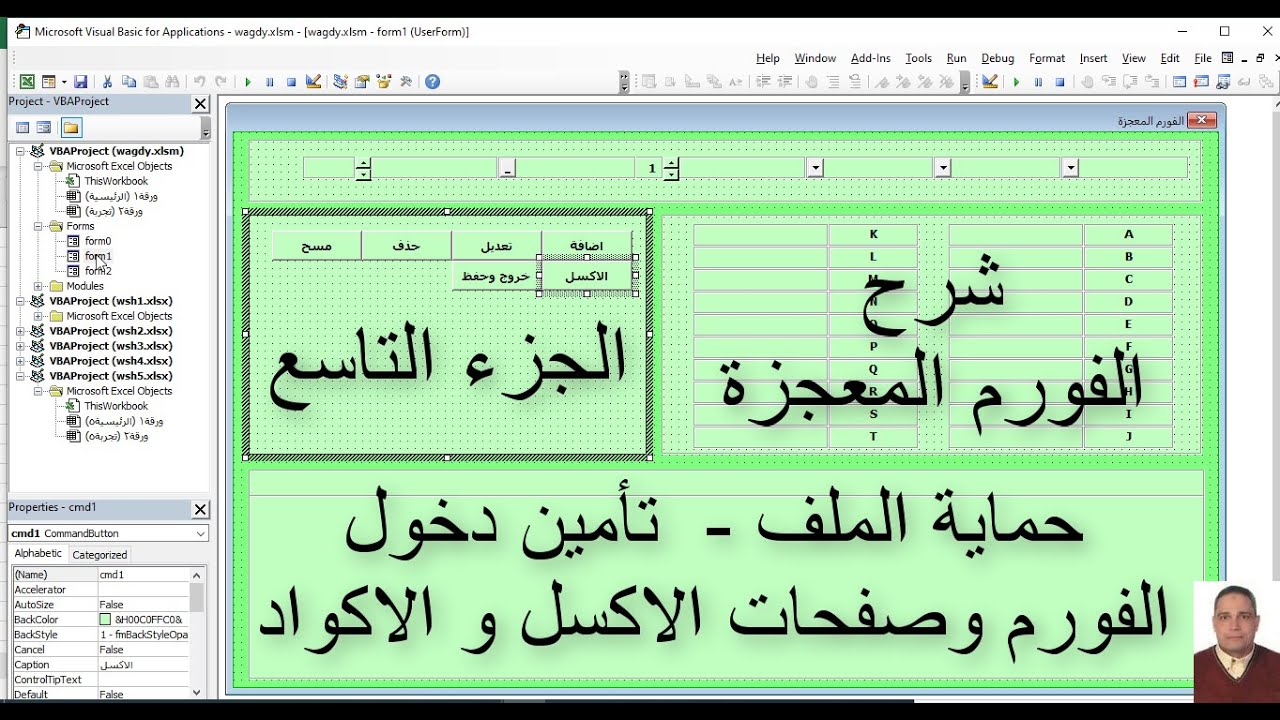Image resolution: width=1280 pixels, height=720 pixels.
Task: Open the Insert menu
Action: click(x=1093, y=58)
